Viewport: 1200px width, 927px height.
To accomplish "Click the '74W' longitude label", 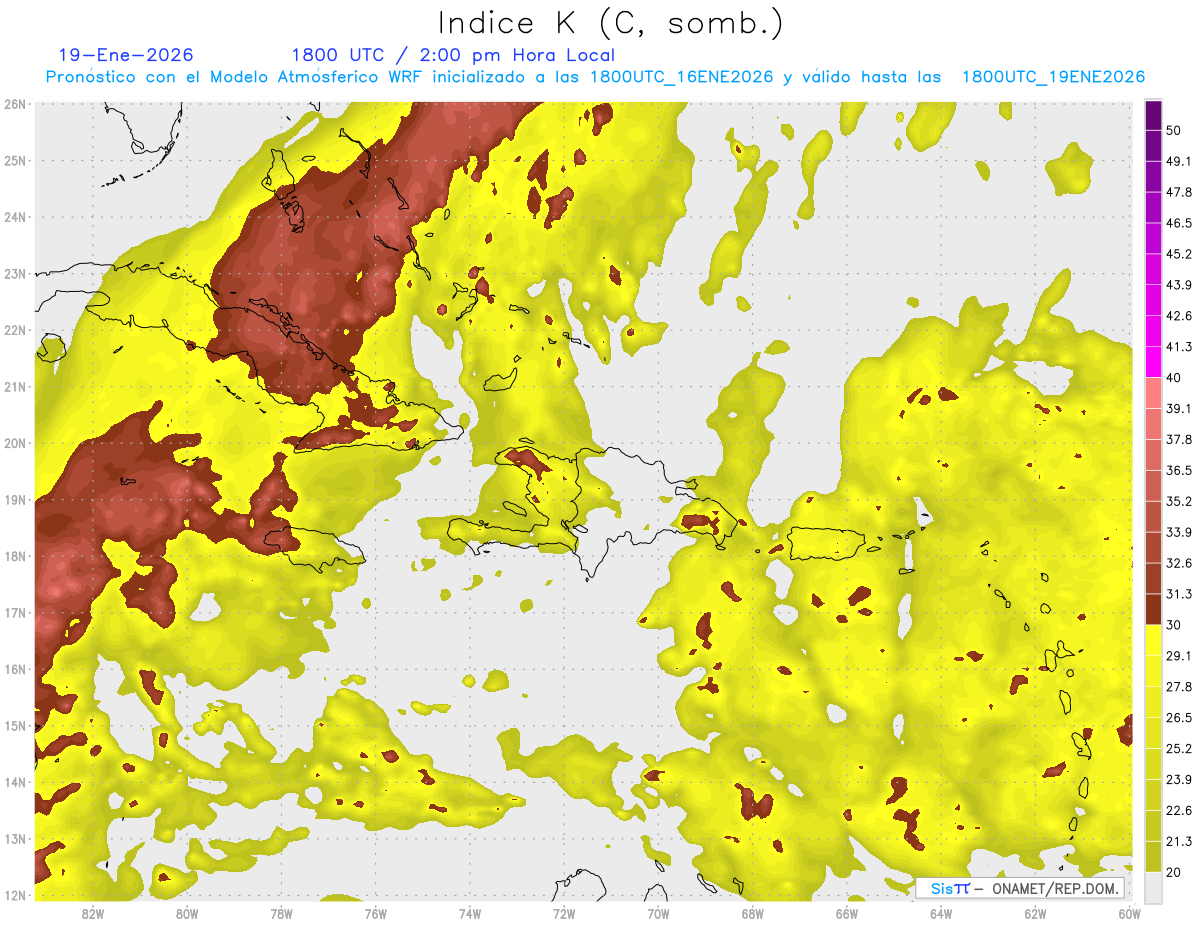I will click(469, 913).
